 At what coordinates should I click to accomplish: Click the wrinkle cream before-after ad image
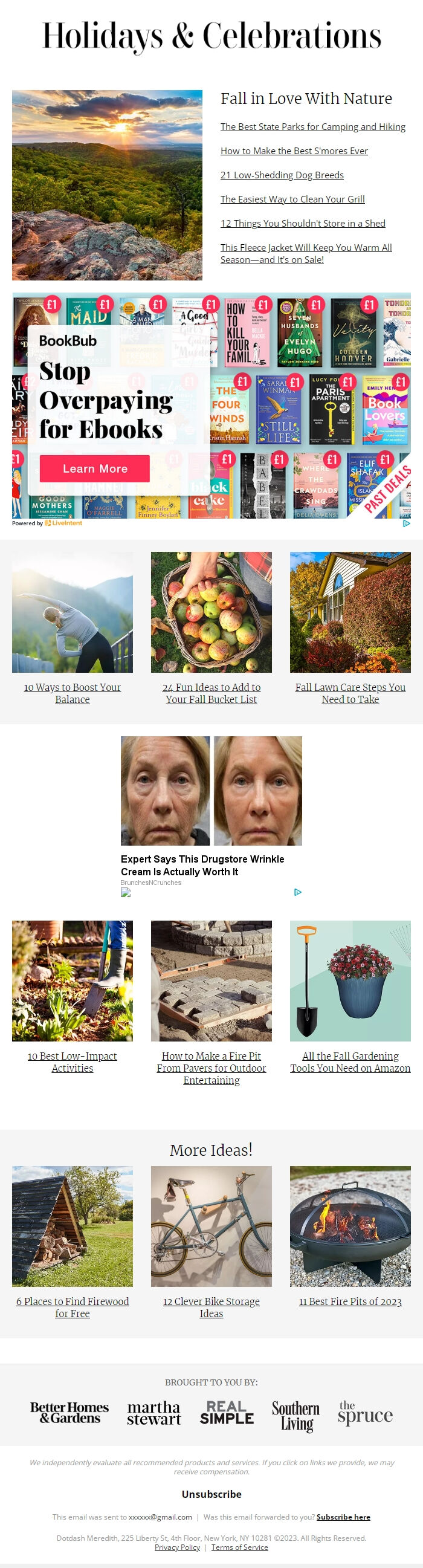point(211,791)
